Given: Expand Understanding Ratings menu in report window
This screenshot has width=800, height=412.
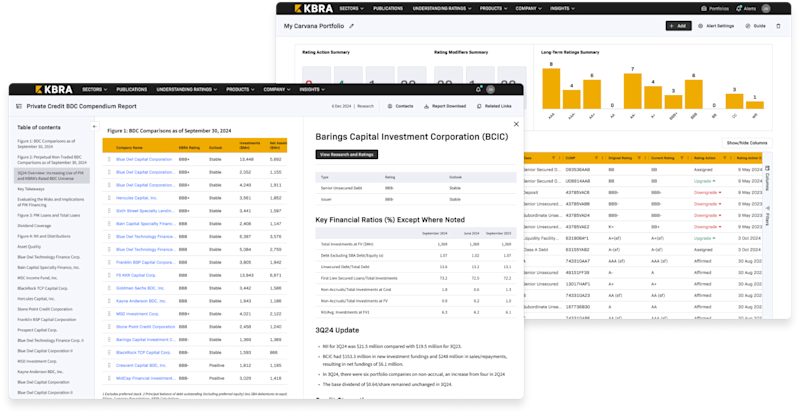Looking at the screenshot, I should tap(187, 89).
